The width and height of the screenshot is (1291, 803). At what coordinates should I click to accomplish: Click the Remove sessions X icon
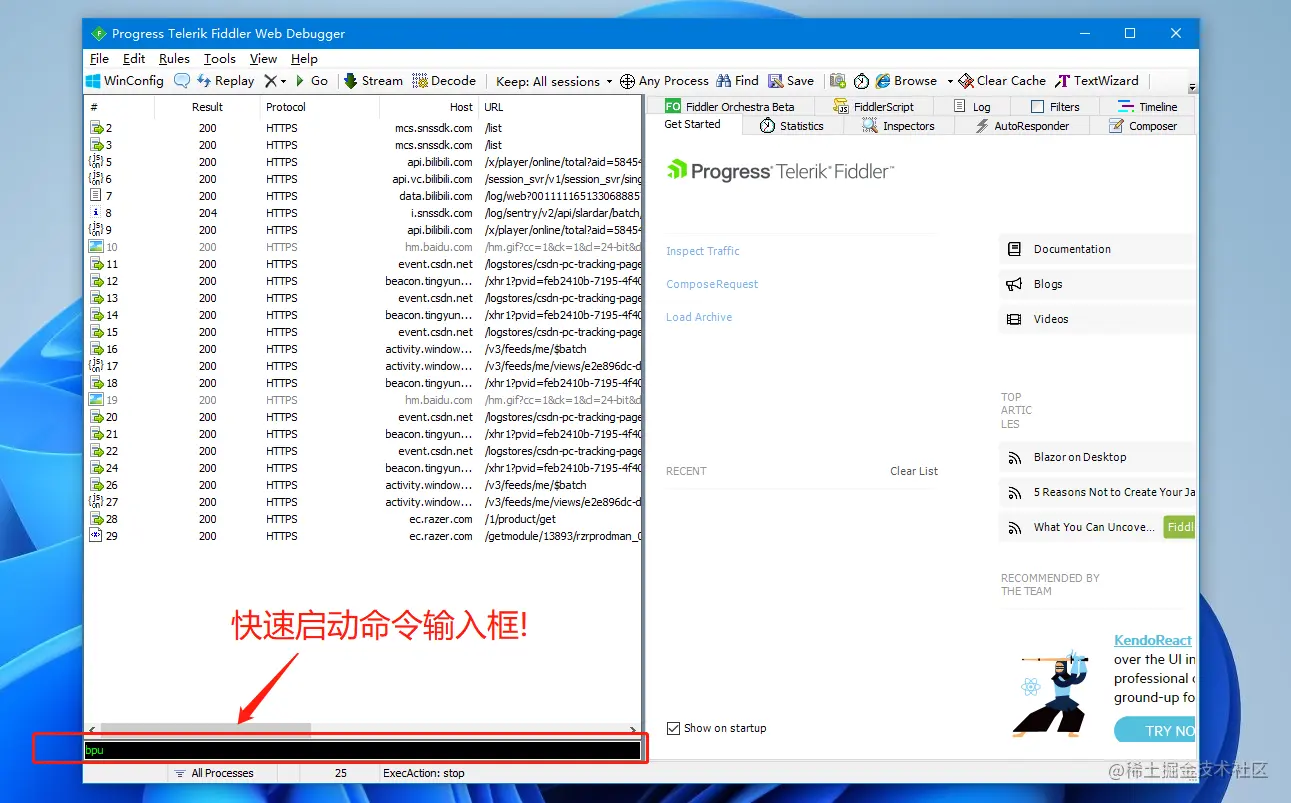pyautogui.click(x=270, y=81)
